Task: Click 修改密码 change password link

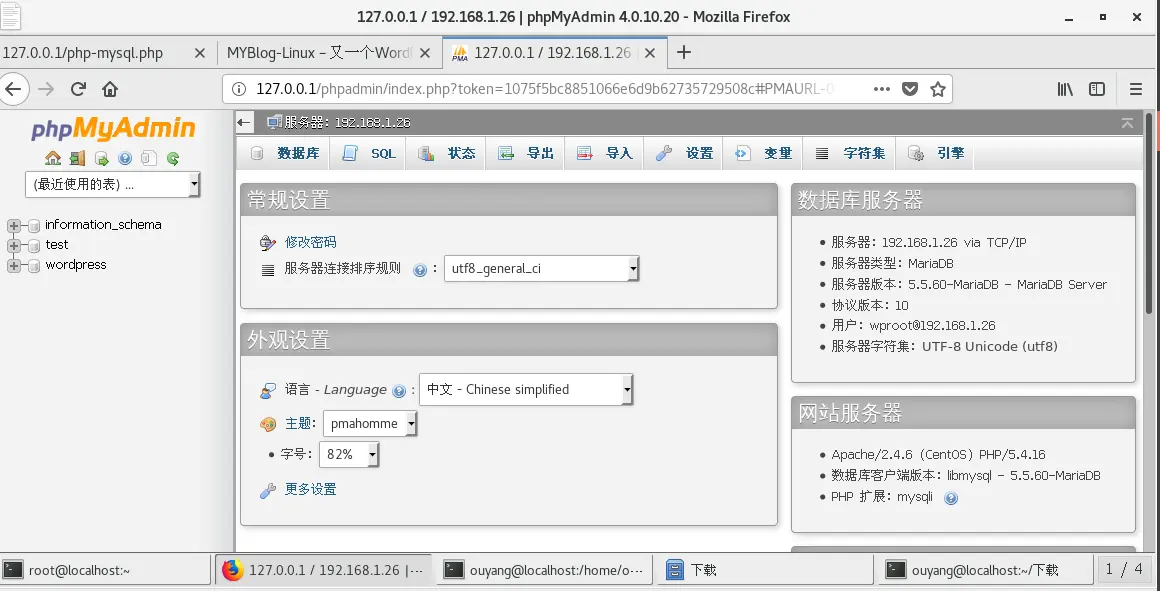Action: [311, 242]
